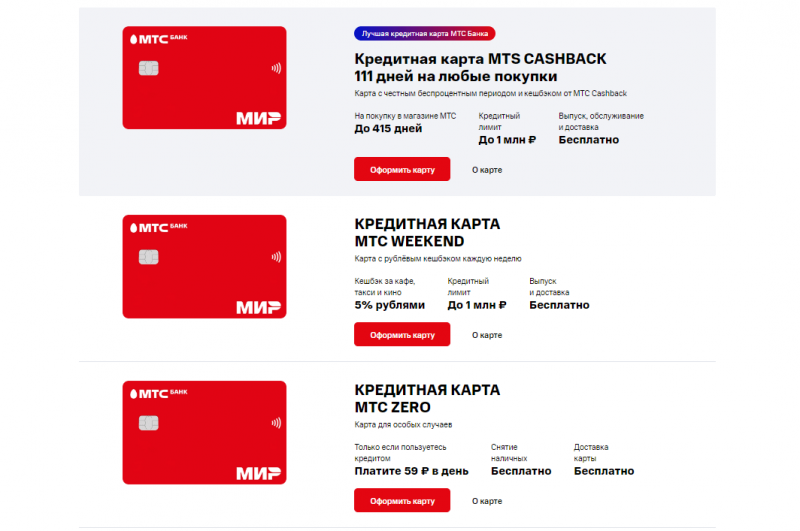Open 'О карте' link for MTS CASHBACK
This screenshot has width=800, height=531.
[x=487, y=169]
